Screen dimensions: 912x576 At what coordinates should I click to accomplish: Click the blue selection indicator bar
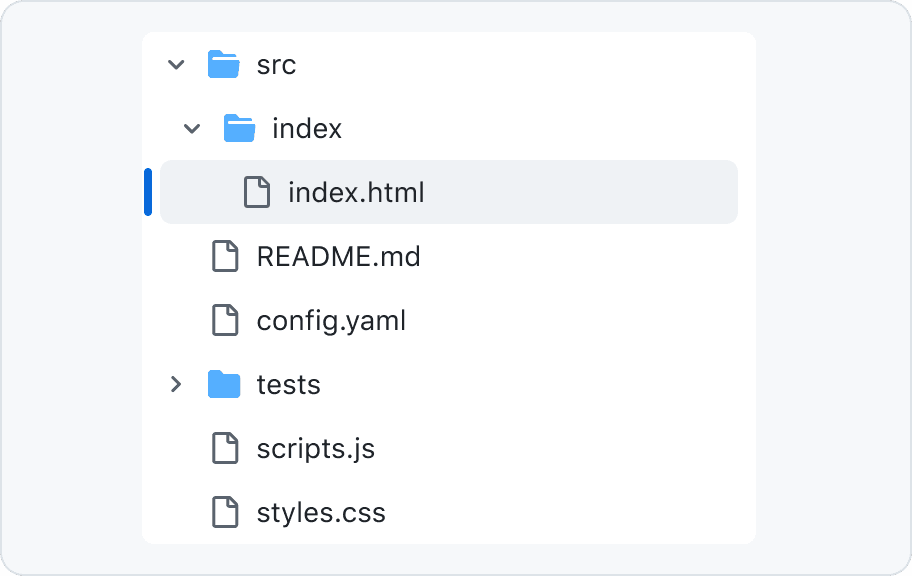pyautogui.click(x=148, y=192)
